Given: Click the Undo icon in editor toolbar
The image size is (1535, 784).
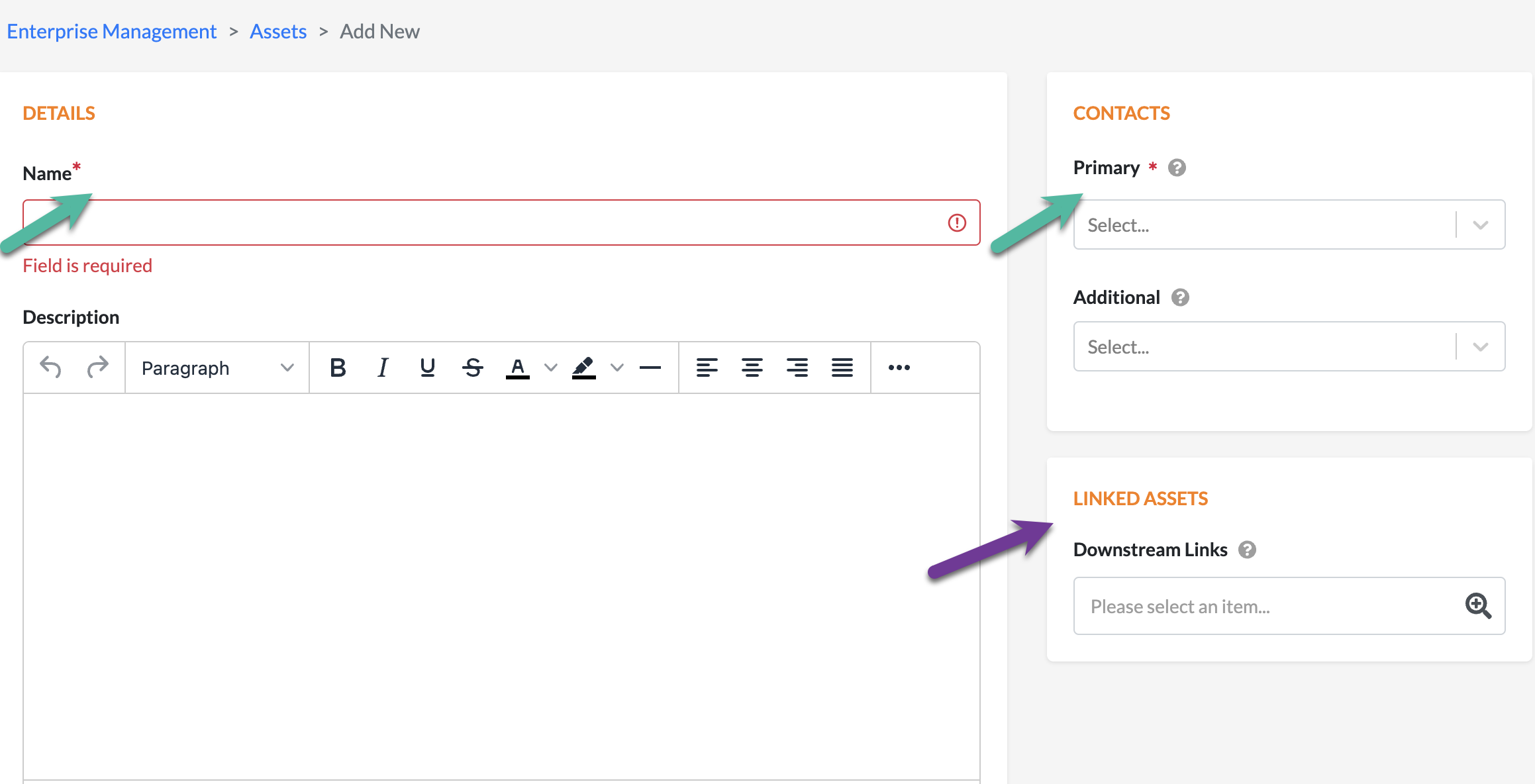Looking at the screenshot, I should (50, 367).
